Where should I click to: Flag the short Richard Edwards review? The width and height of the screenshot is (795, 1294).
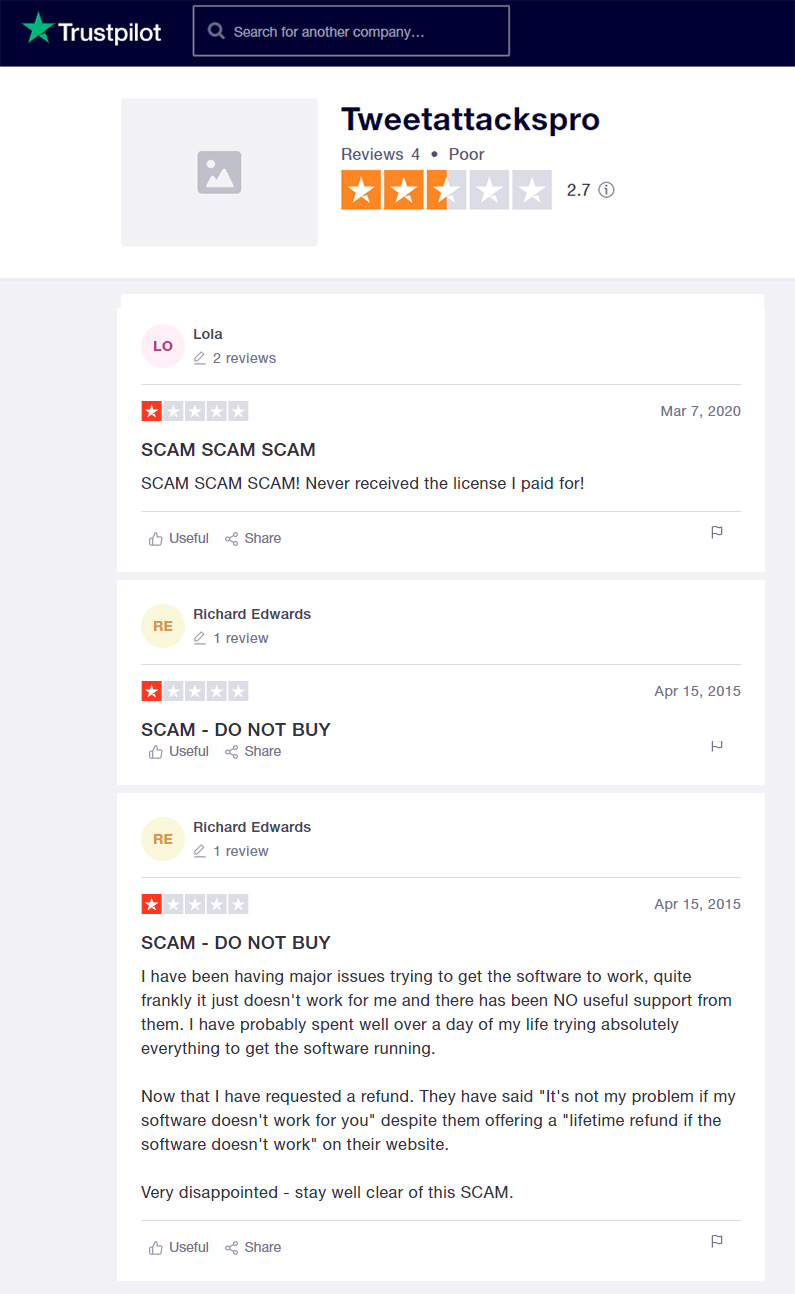click(717, 746)
